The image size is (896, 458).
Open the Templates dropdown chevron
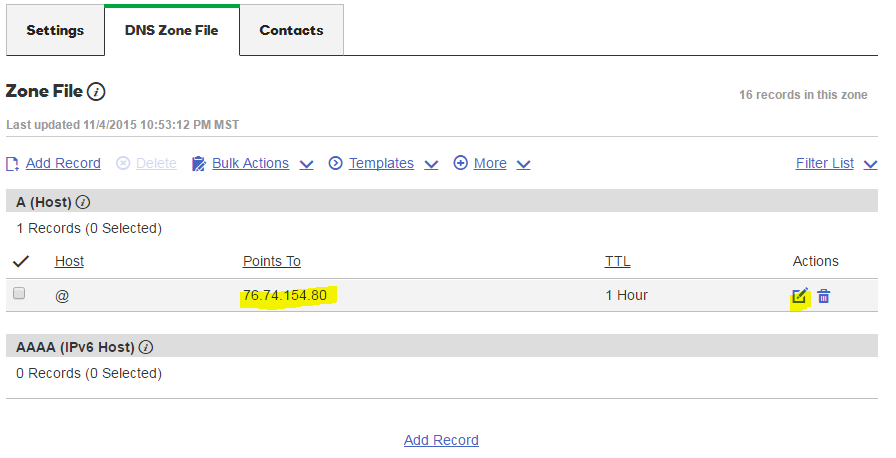click(x=431, y=164)
